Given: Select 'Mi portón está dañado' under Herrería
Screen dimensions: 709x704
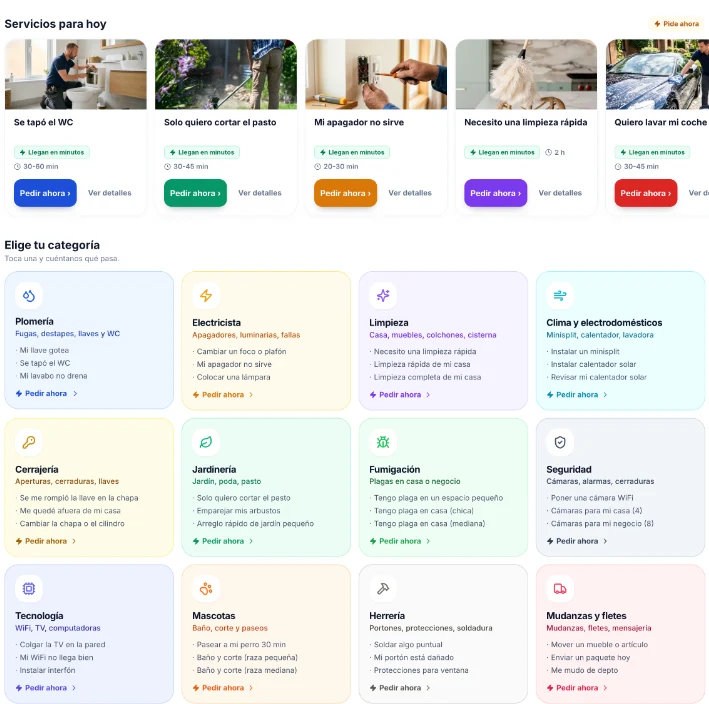Looking at the screenshot, I should [x=414, y=657].
